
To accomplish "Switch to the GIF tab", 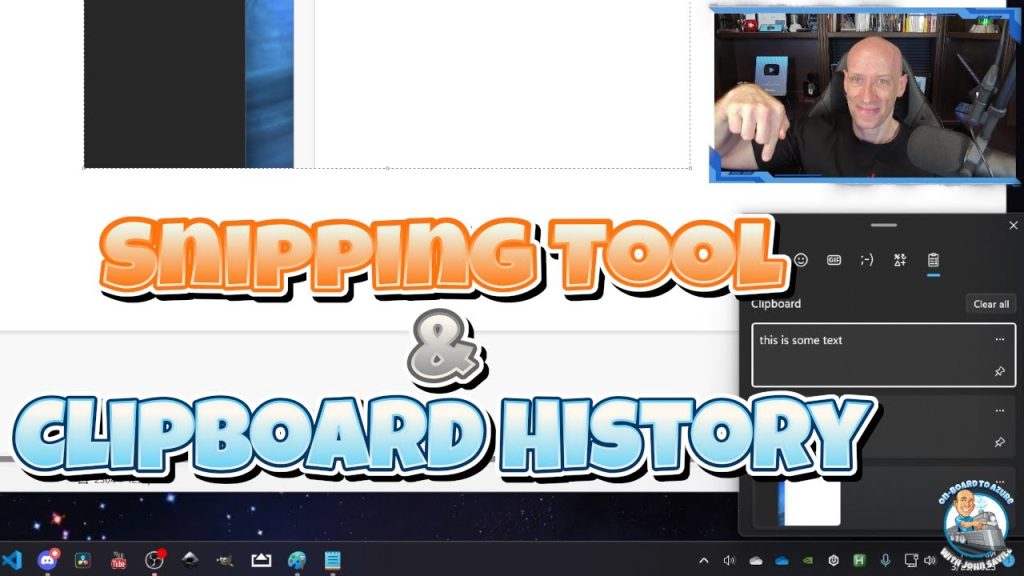I will coord(834,260).
